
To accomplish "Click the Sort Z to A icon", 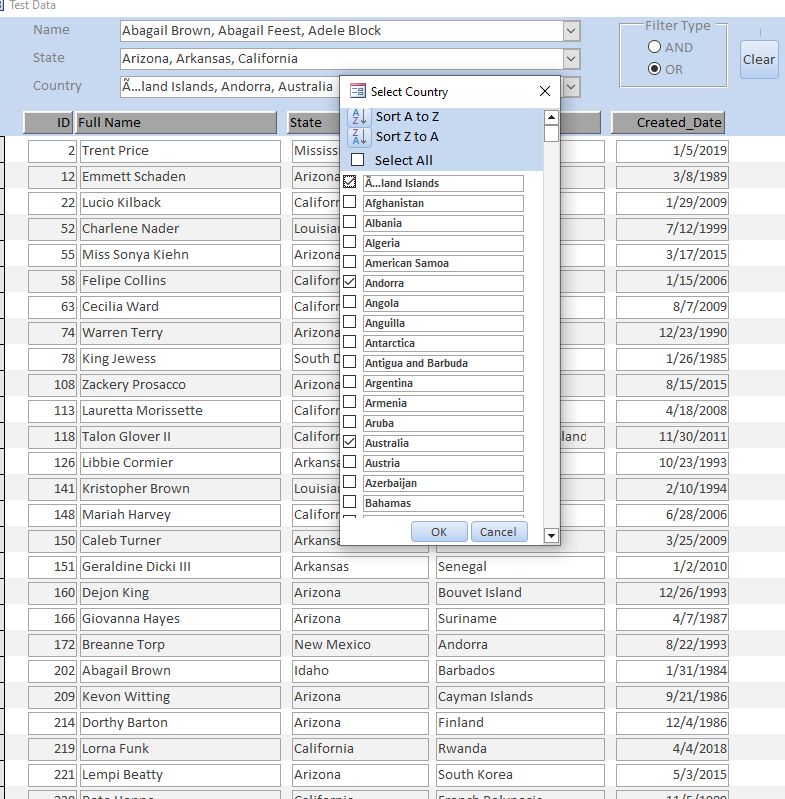I will [358, 137].
